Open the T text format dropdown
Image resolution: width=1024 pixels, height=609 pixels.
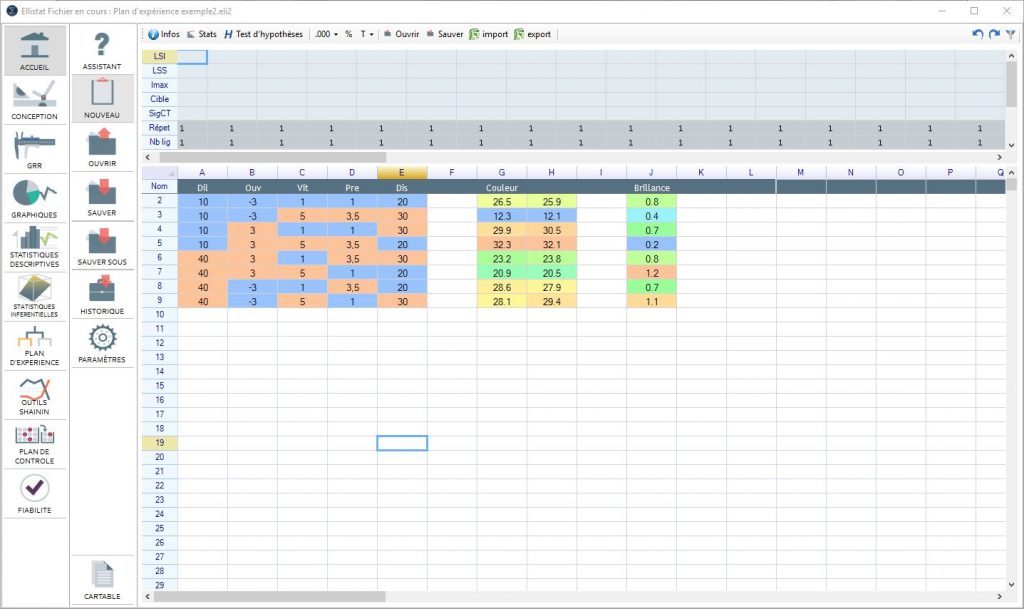coord(367,34)
